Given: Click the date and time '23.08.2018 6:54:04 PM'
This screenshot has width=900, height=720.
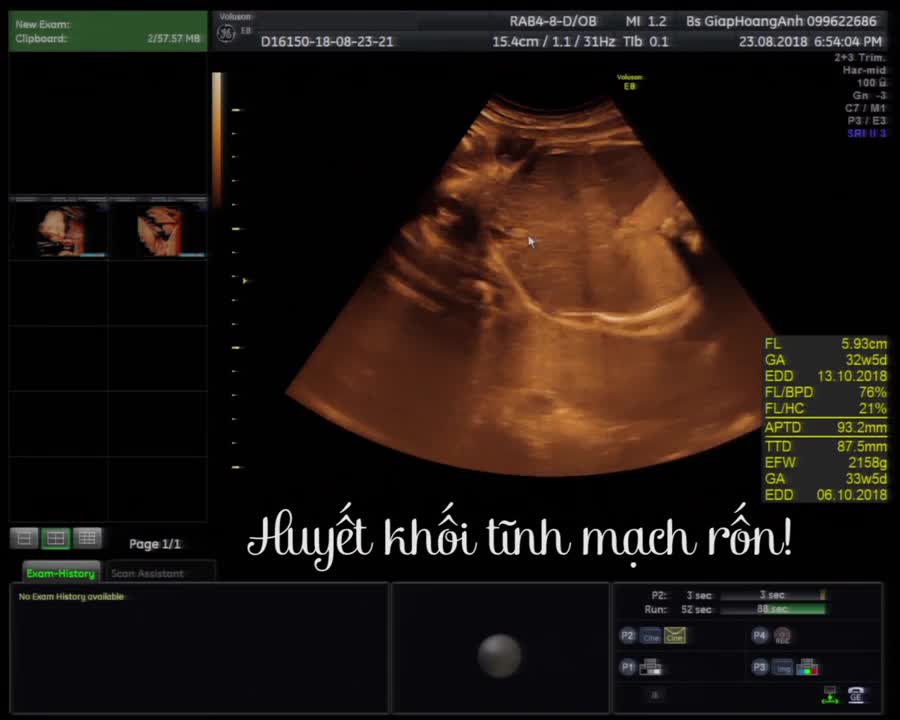Looking at the screenshot, I should pos(810,41).
